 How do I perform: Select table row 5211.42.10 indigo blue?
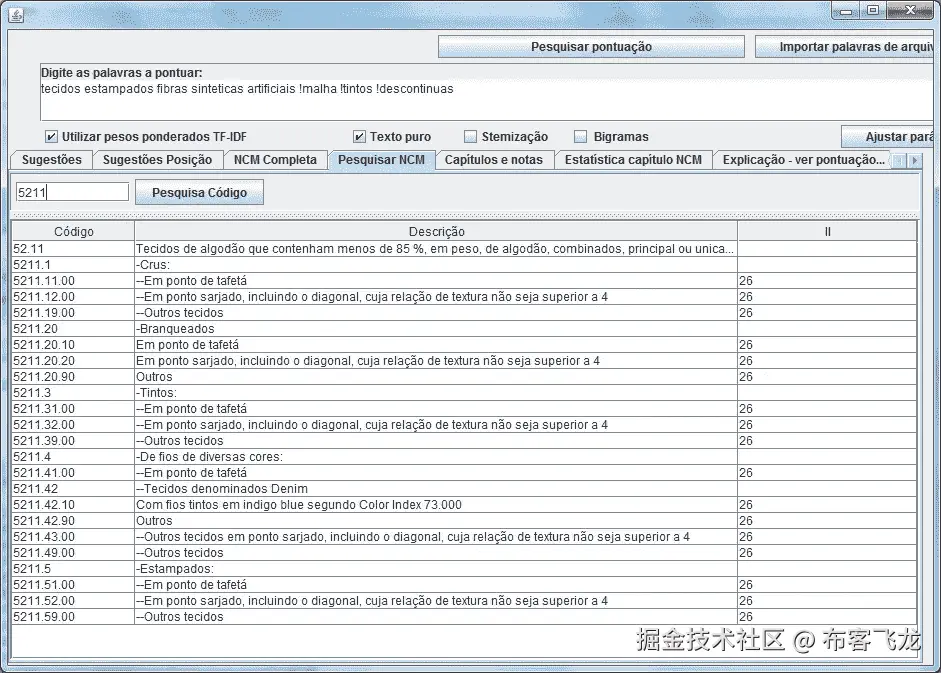tap(464, 505)
